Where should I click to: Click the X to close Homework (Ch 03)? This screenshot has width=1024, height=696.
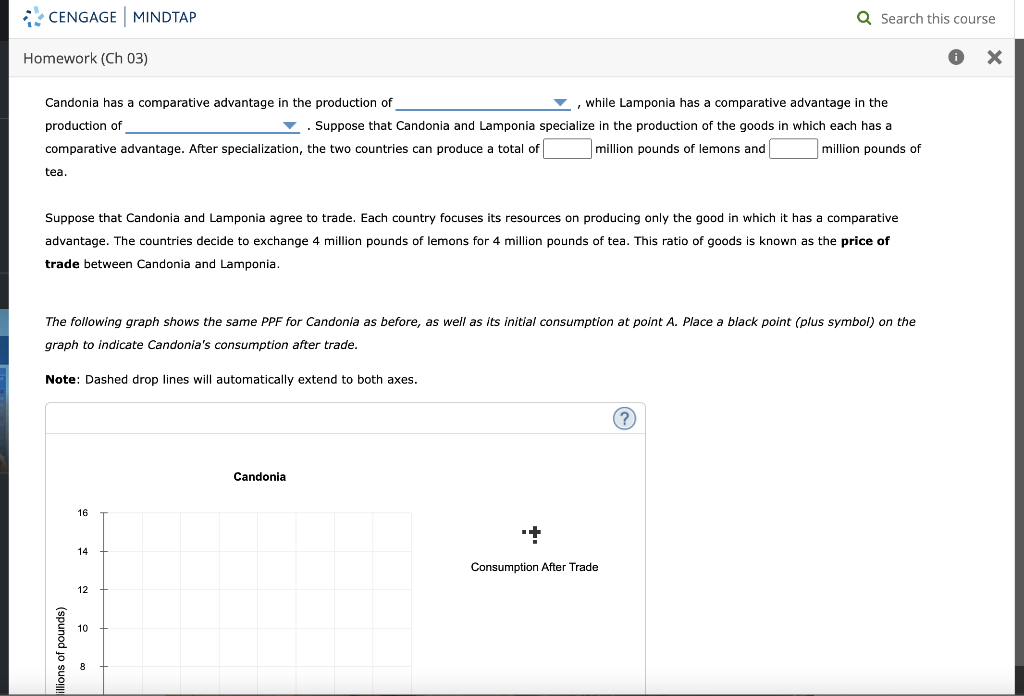[994, 57]
